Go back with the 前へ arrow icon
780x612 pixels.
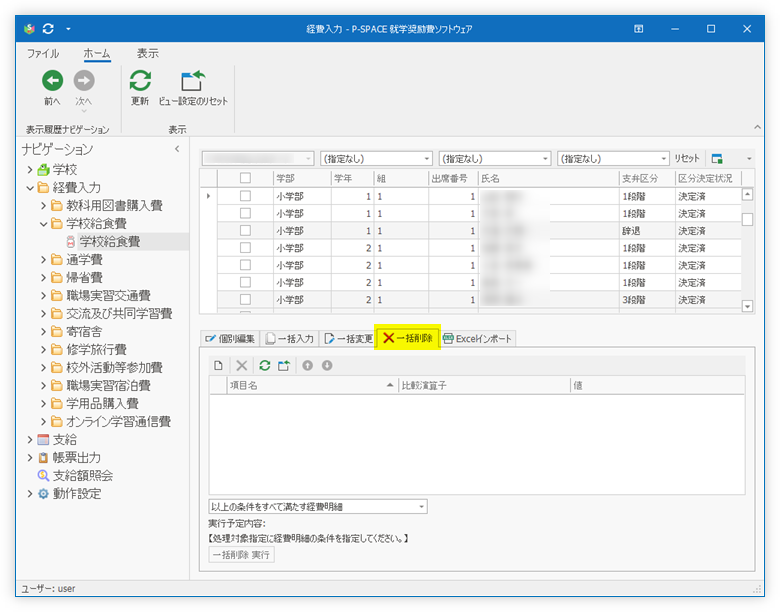(x=52, y=81)
